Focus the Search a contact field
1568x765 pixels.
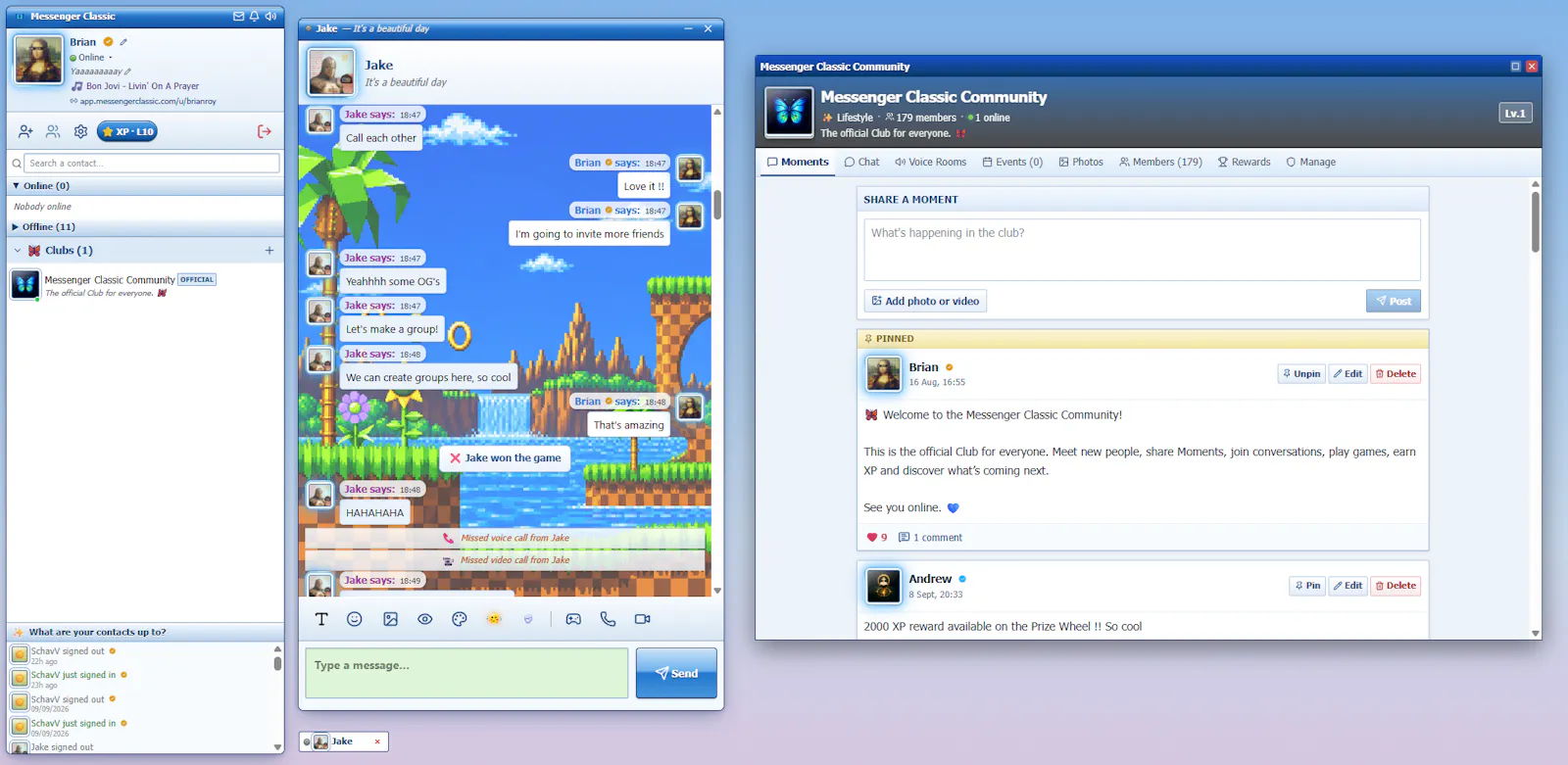click(x=152, y=164)
